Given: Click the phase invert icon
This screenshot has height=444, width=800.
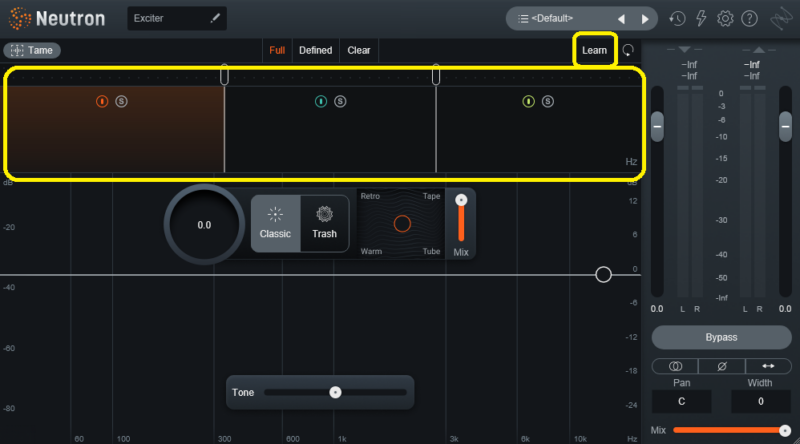Looking at the screenshot, I should [x=721, y=366].
